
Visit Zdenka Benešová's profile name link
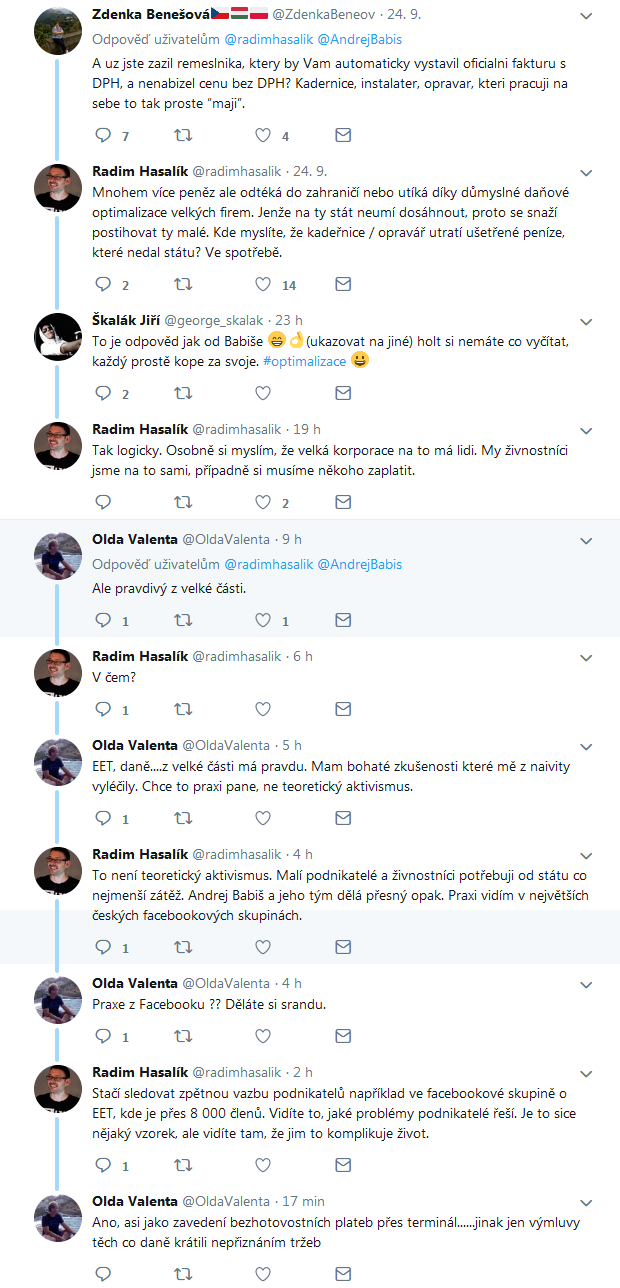[150, 16]
